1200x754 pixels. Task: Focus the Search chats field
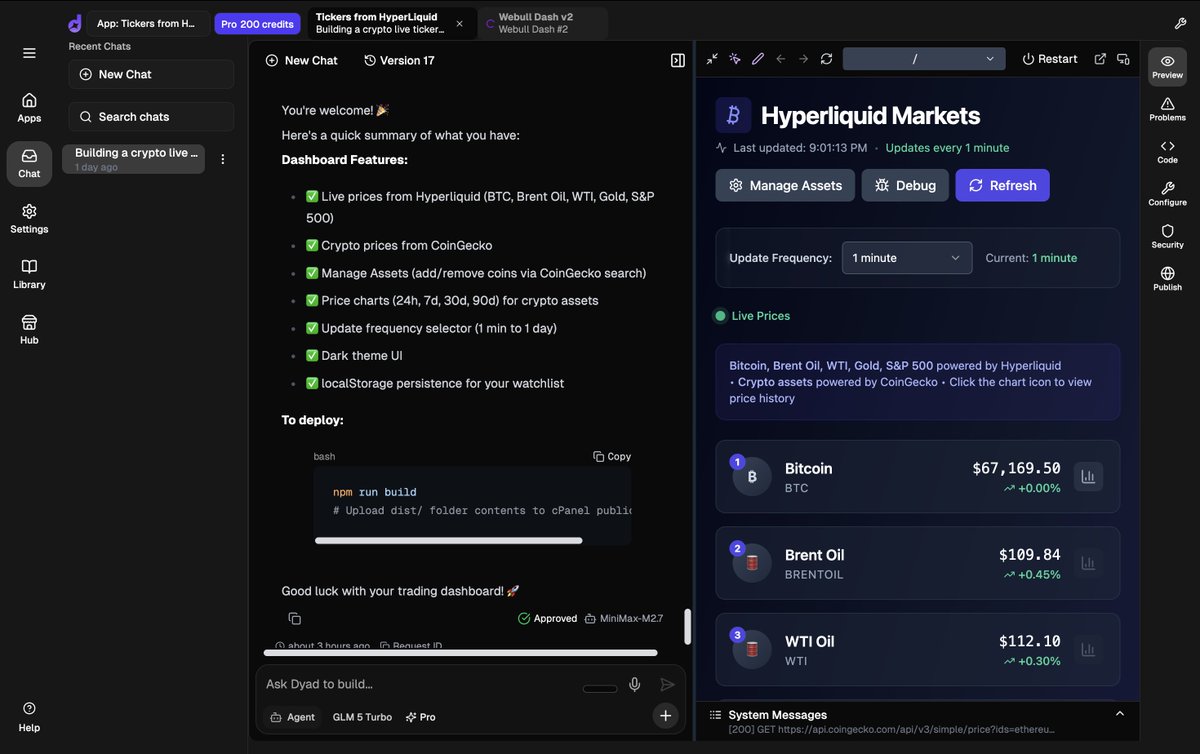[151, 116]
